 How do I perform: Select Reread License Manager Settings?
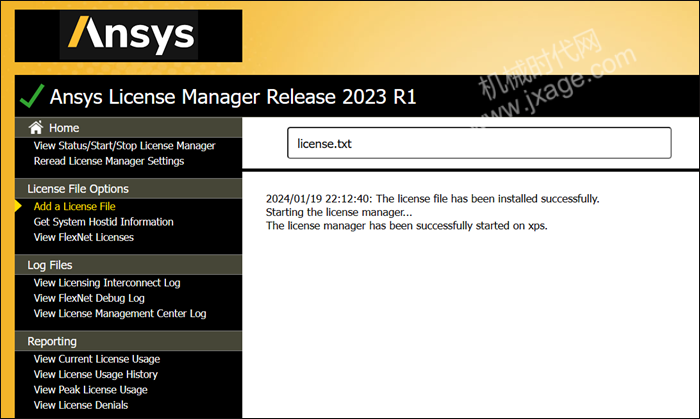108,161
